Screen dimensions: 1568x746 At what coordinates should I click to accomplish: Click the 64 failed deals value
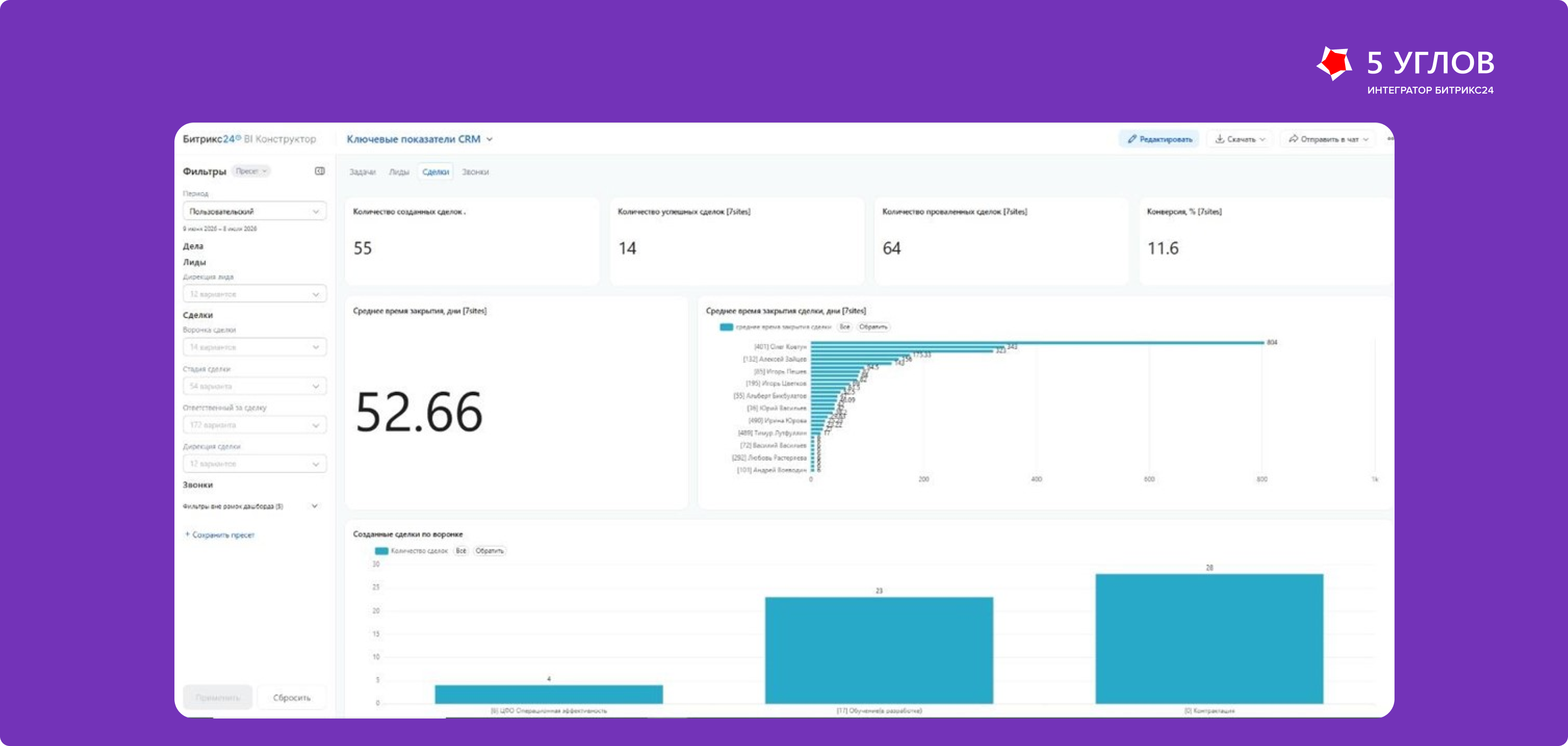pyautogui.click(x=892, y=249)
